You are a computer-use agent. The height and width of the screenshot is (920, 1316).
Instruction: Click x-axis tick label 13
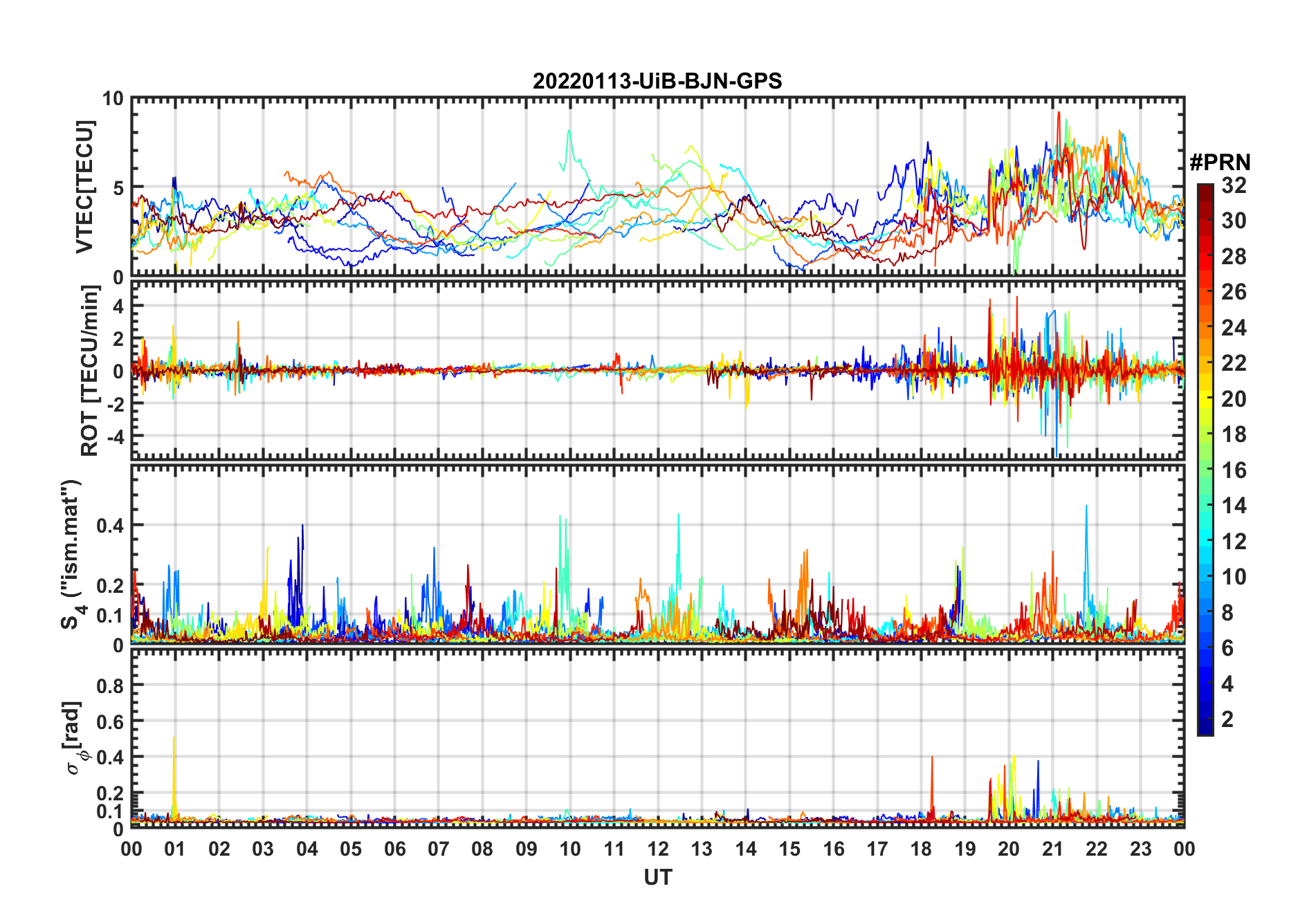tap(702, 849)
